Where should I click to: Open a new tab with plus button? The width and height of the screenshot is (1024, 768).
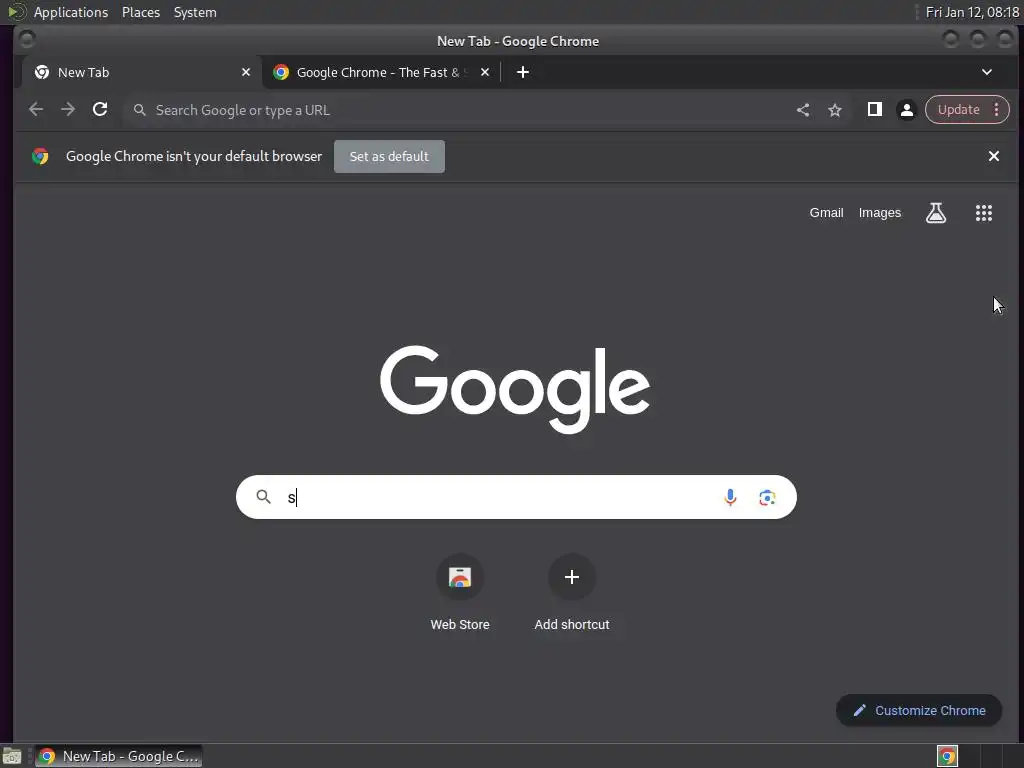(522, 72)
